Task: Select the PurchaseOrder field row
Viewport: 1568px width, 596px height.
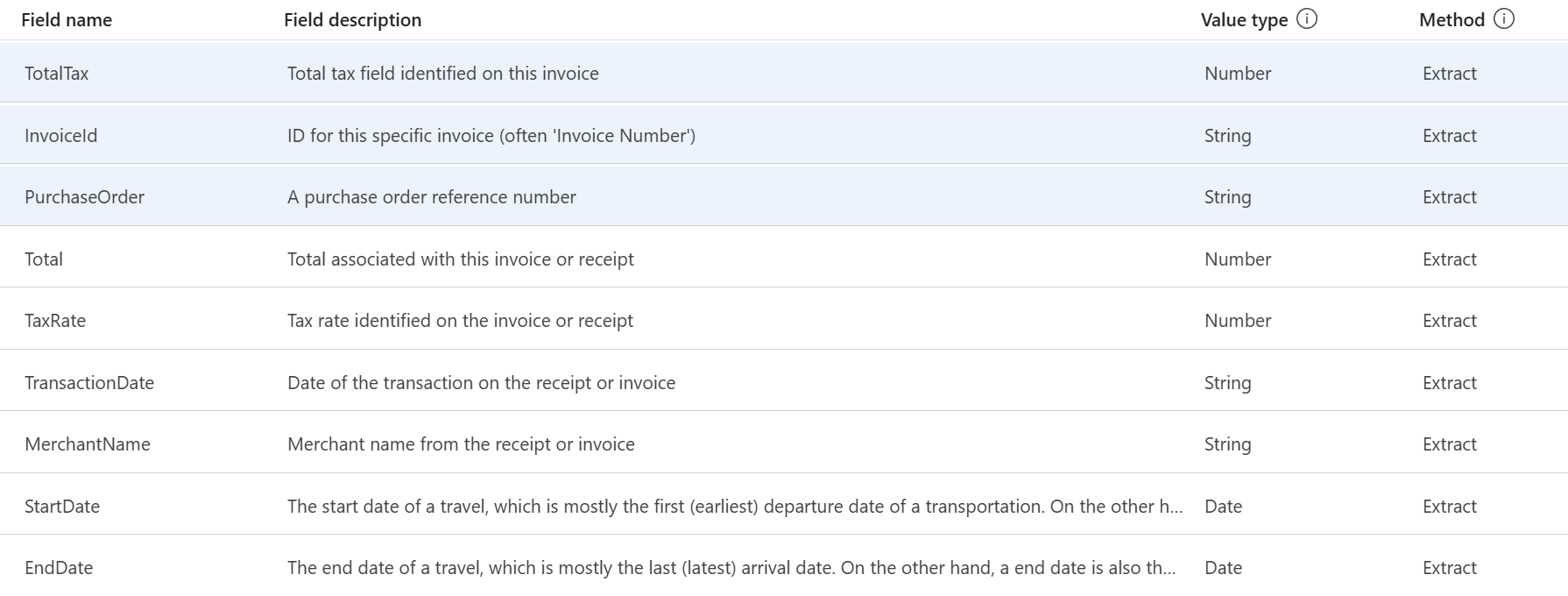Action: (784, 196)
